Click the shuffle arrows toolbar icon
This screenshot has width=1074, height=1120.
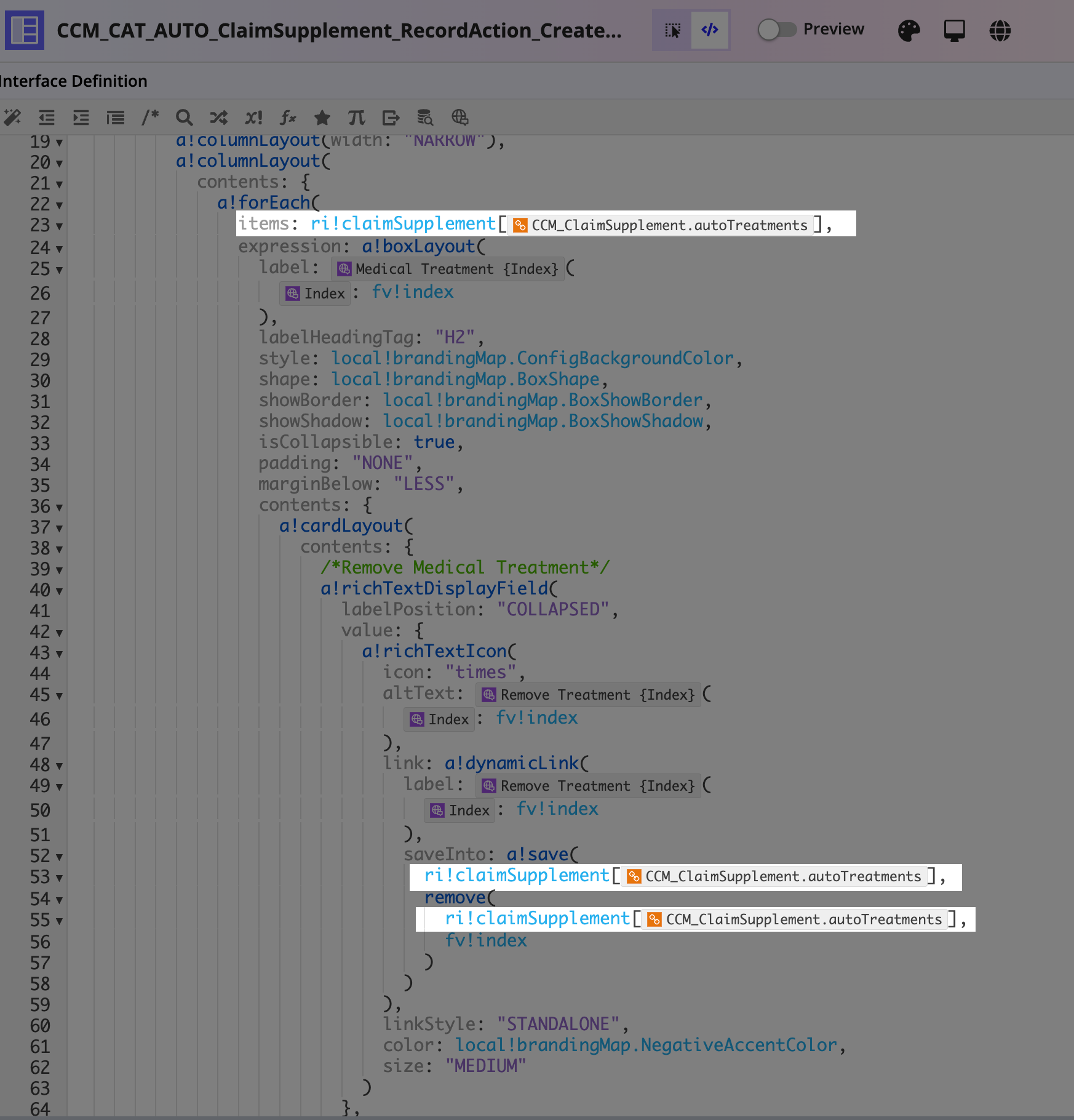tap(218, 117)
